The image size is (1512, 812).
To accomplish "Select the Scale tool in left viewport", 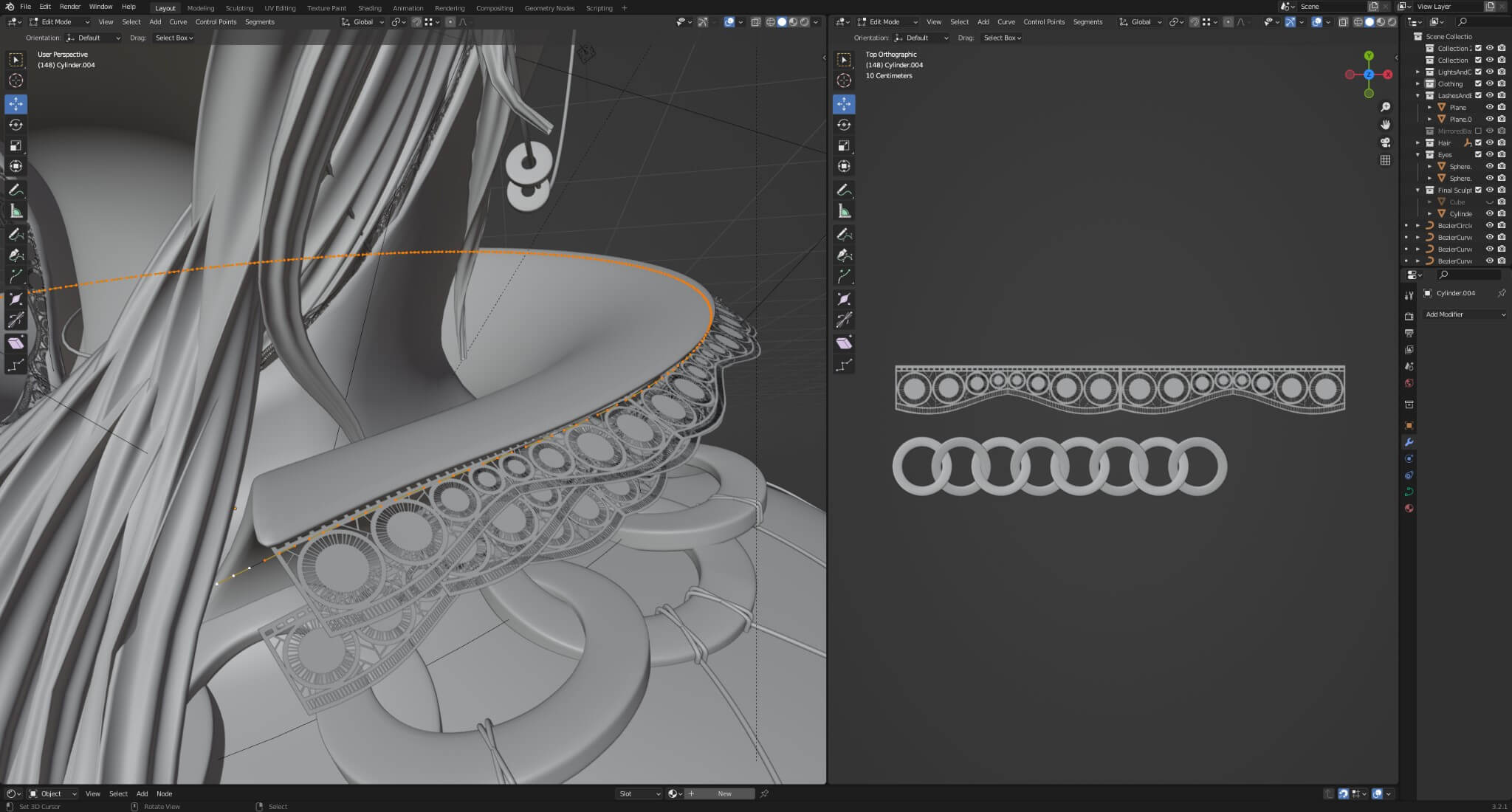I will (x=16, y=145).
